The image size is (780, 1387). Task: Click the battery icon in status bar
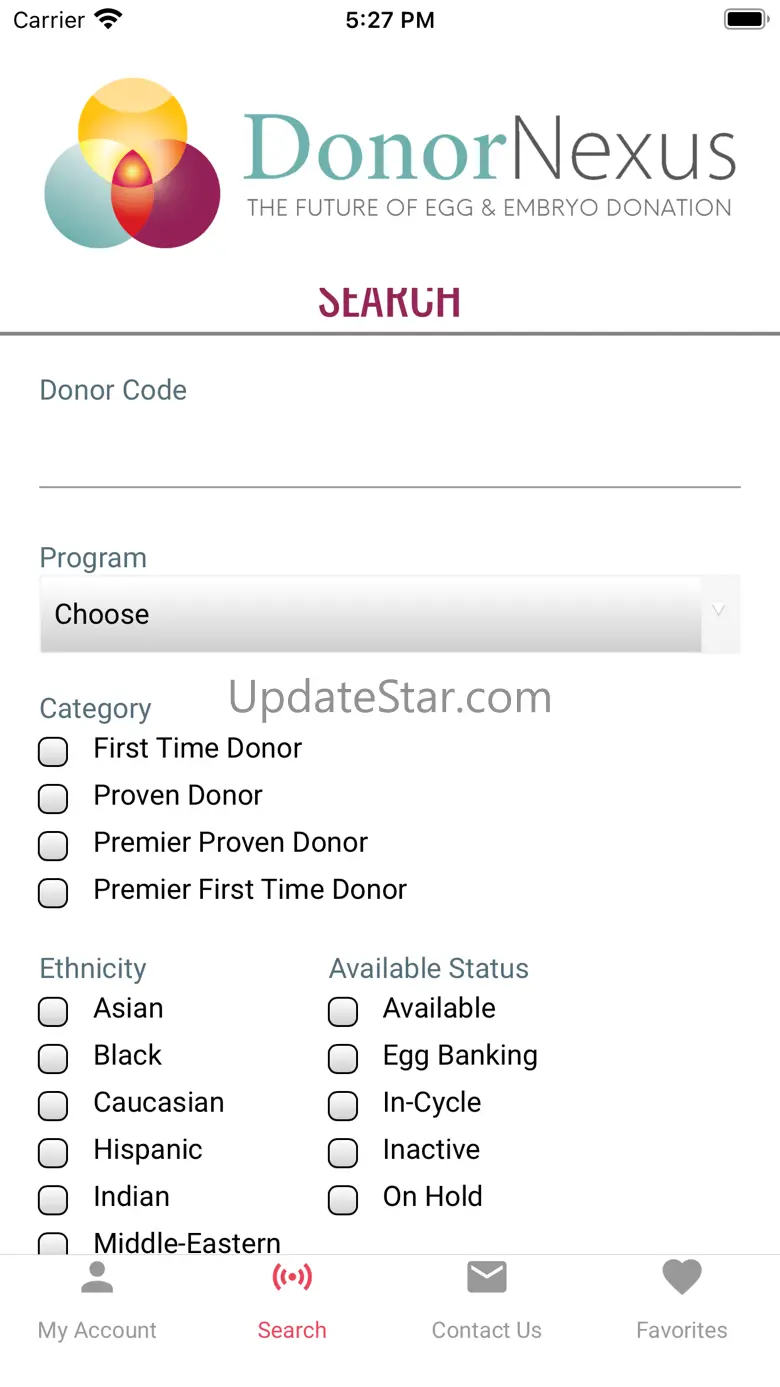coord(744,20)
